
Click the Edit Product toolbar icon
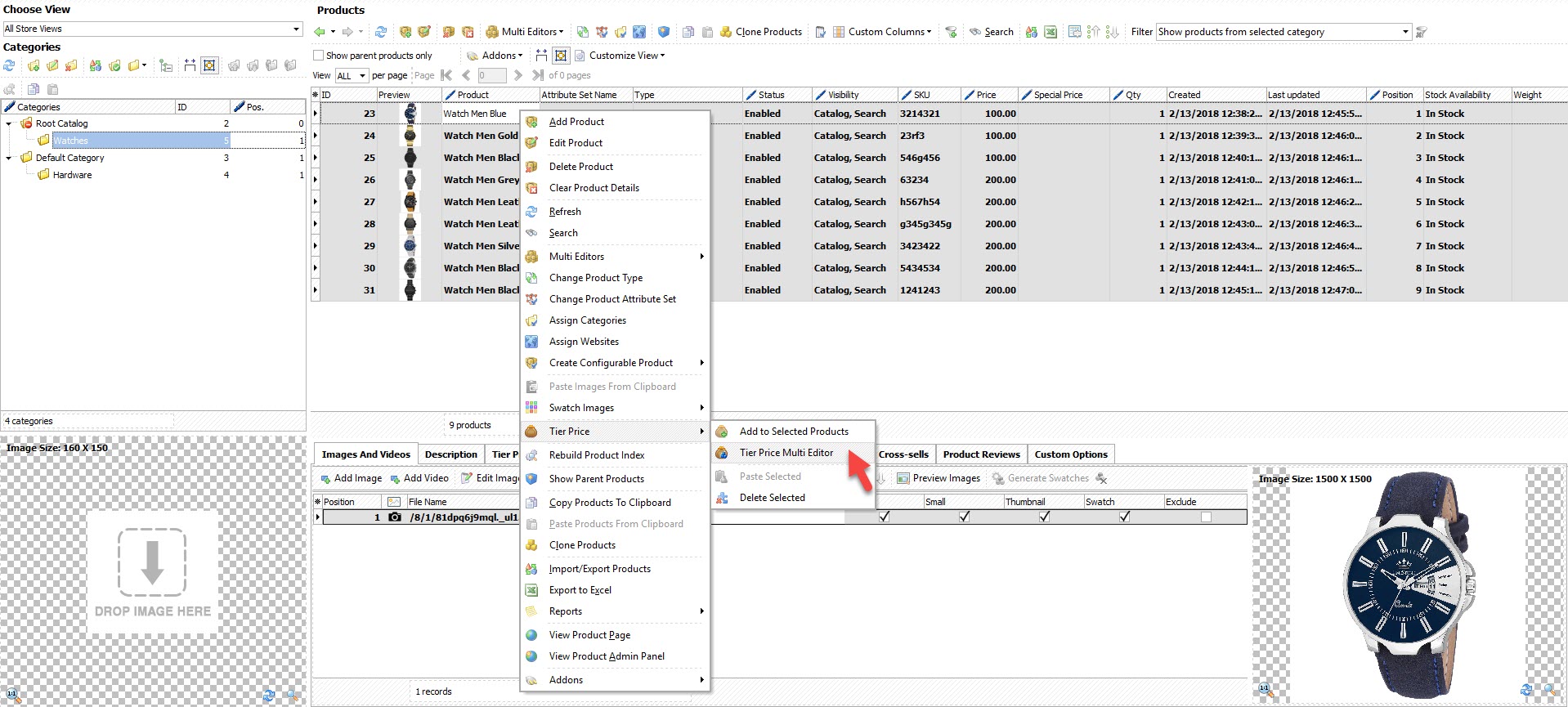click(424, 32)
